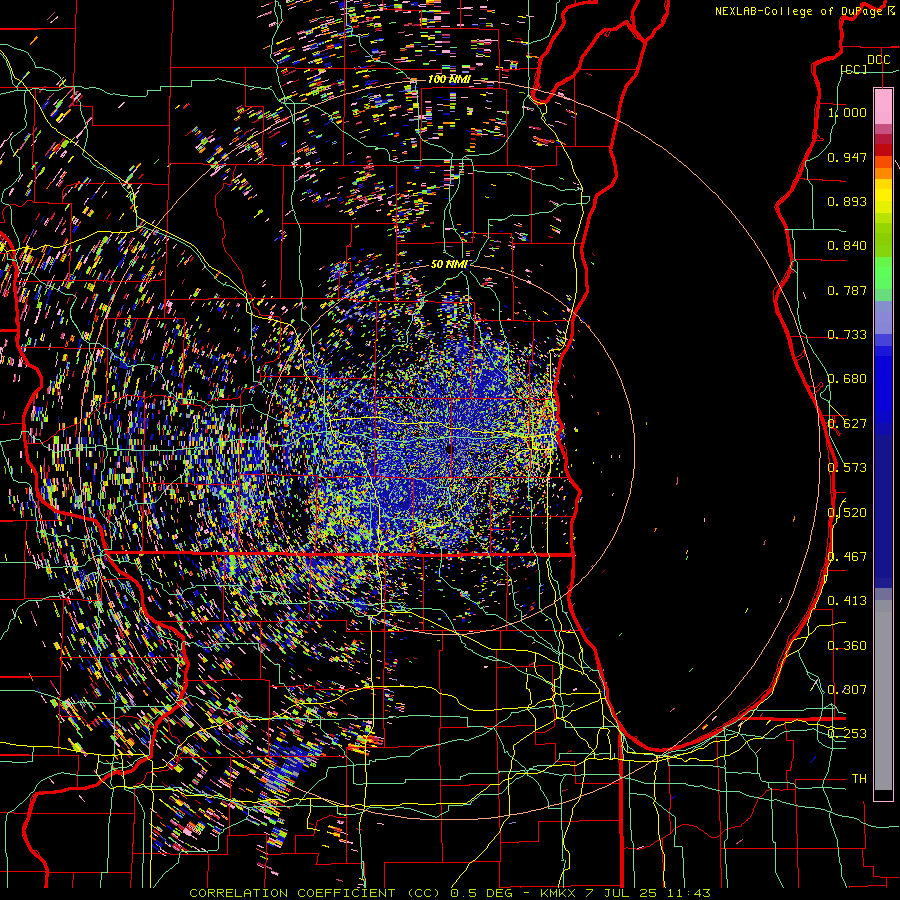The height and width of the screenshot is (900, 900).
Task: Click the 1.000 value on the scale
Action: [847, 112]
